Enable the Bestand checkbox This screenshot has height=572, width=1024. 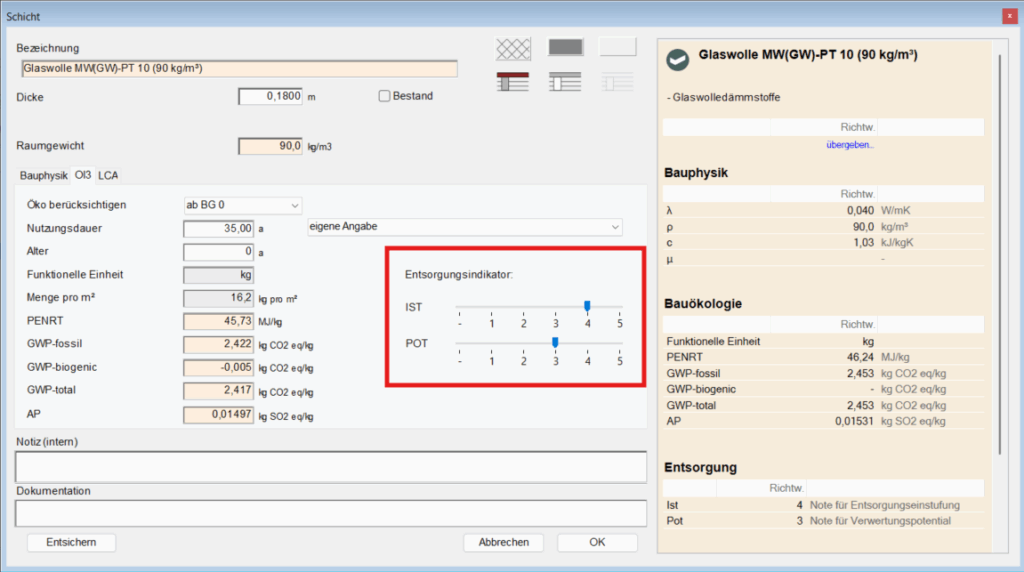coord(384,96)
